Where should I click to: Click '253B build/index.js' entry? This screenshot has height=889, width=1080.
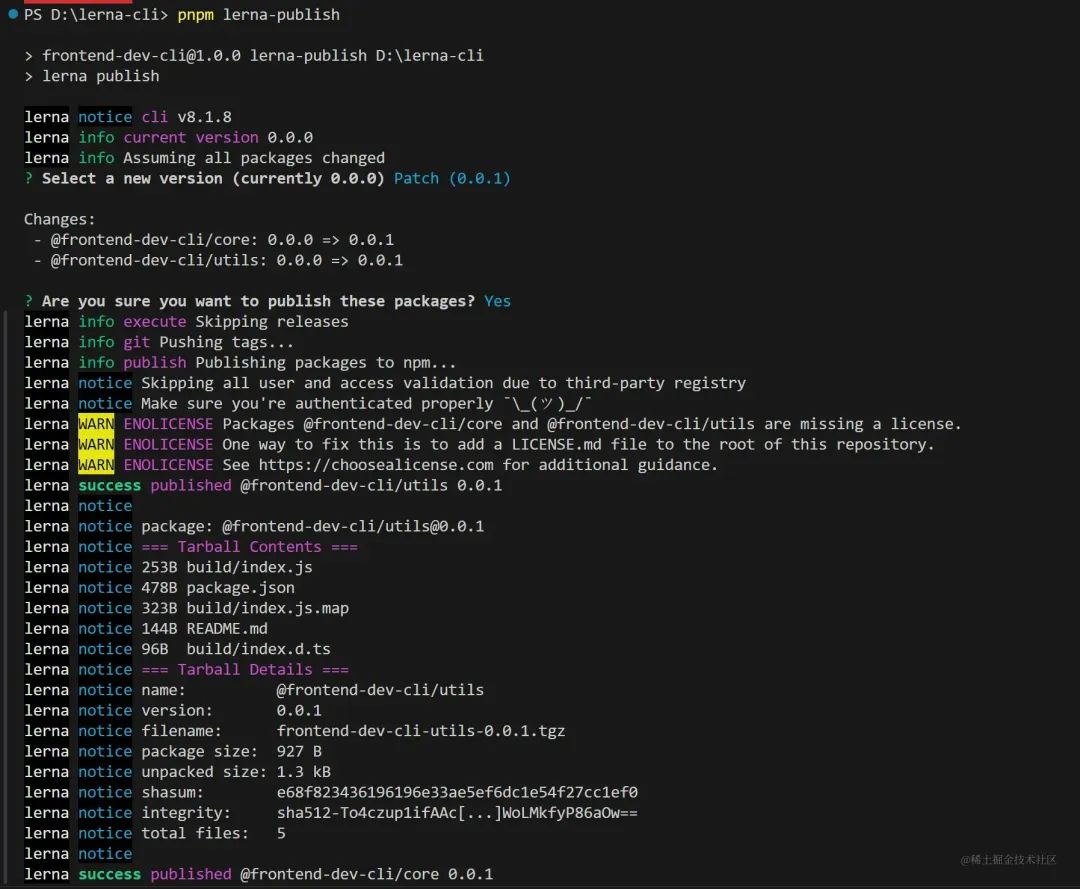[227, 567]
